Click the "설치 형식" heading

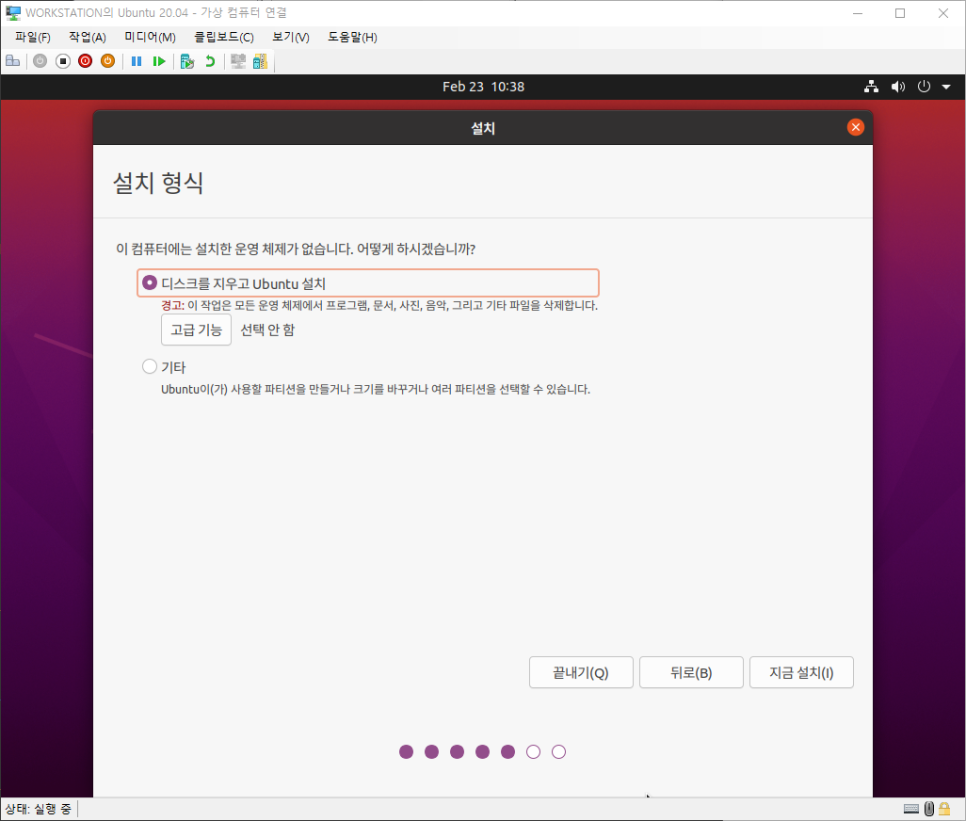[x=158, y=183]
